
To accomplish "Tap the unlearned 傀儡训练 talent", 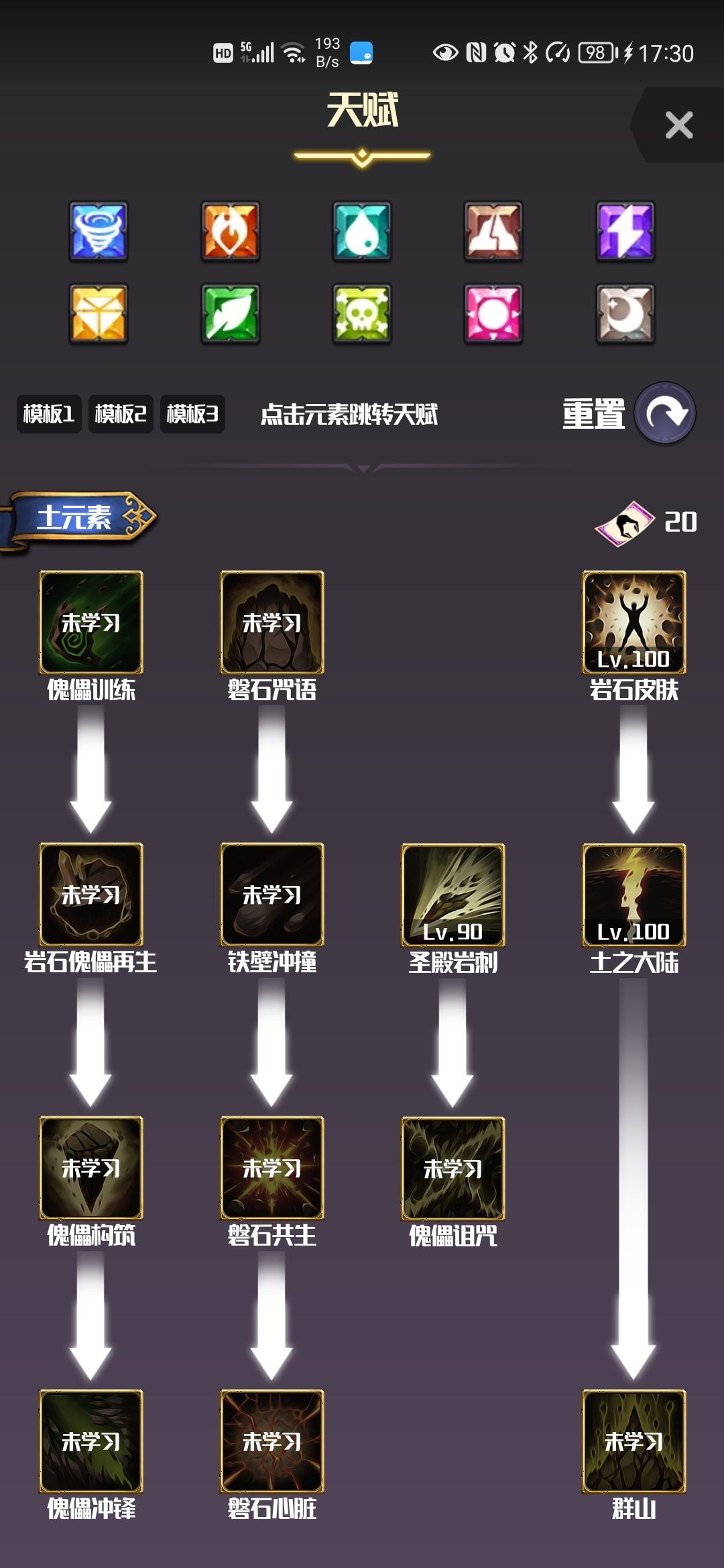I will [91, 623].
